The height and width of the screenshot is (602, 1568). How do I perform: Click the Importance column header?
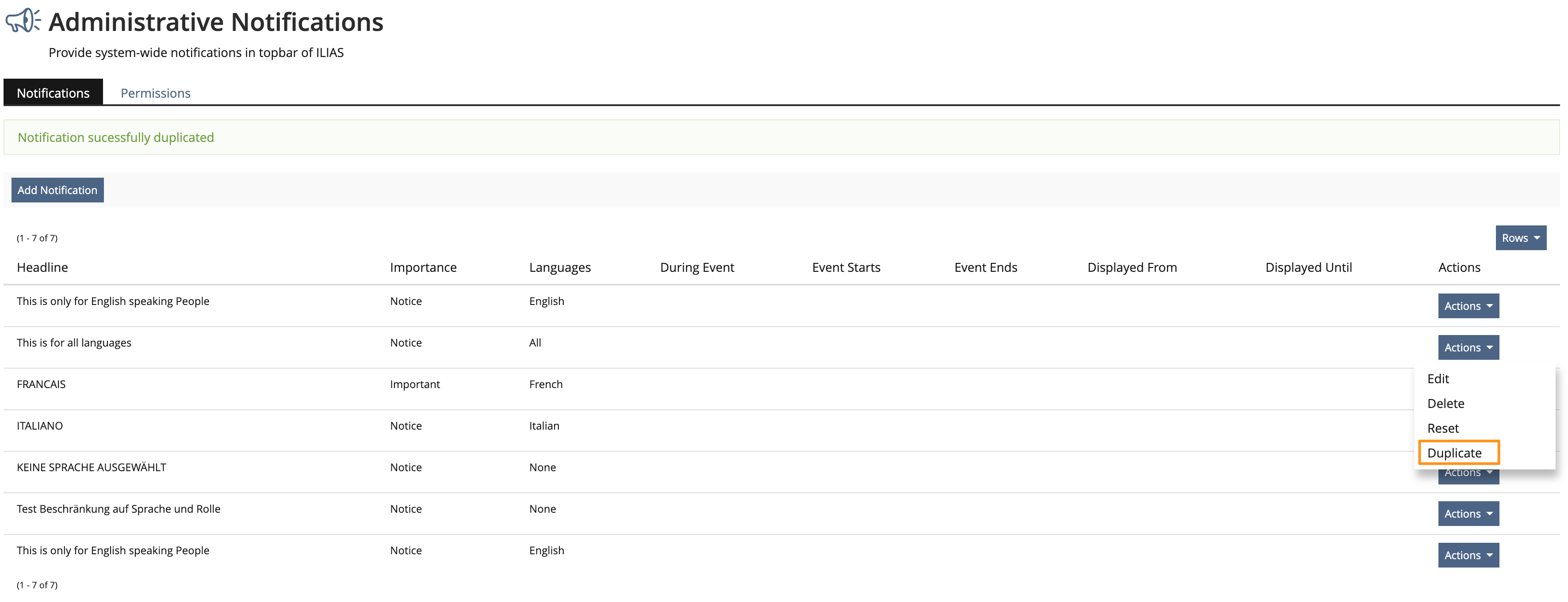422,267
